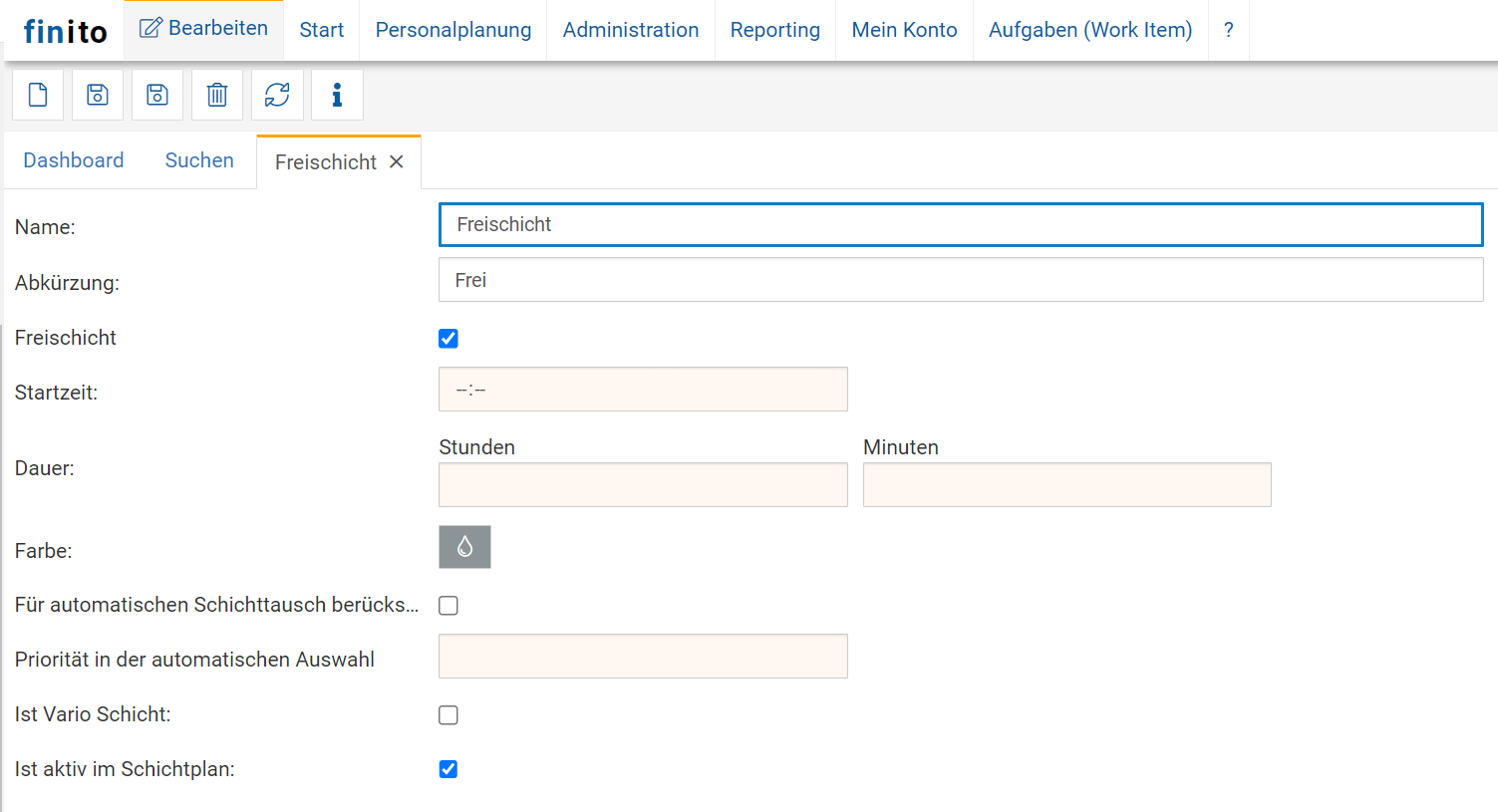This screenshot has width=1498, height=812.
Task: Toggle the Ist Vario Schicht checkbox
Action: (449, 715)
